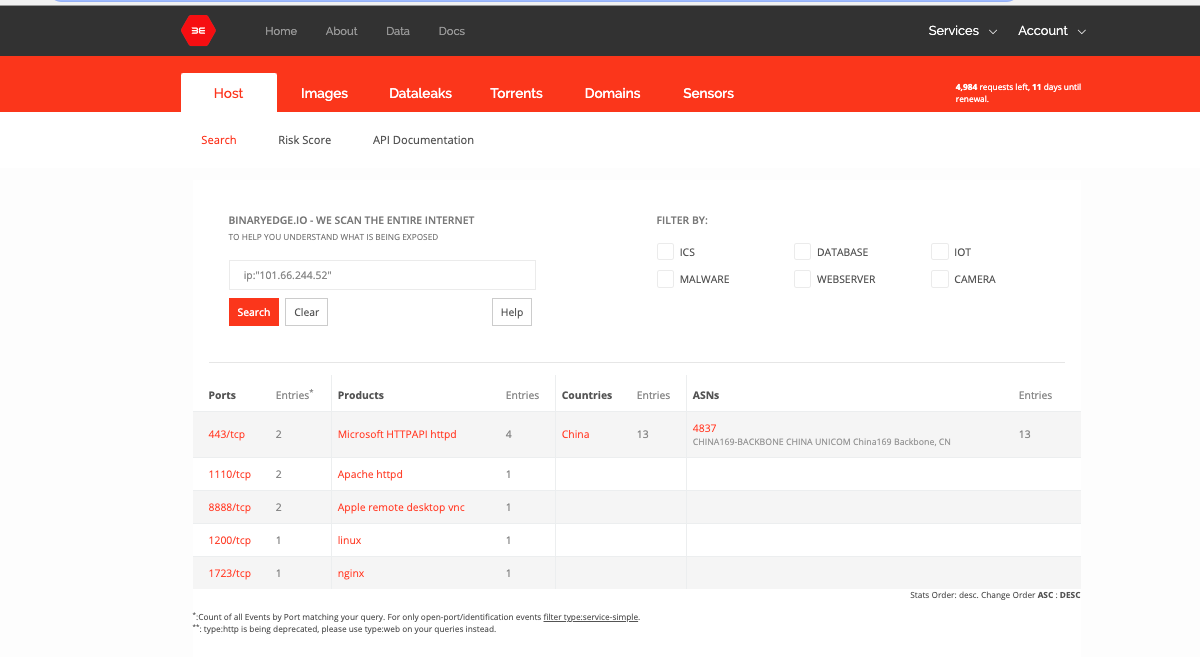Switch to the Torrents tab

coord(517,93)
